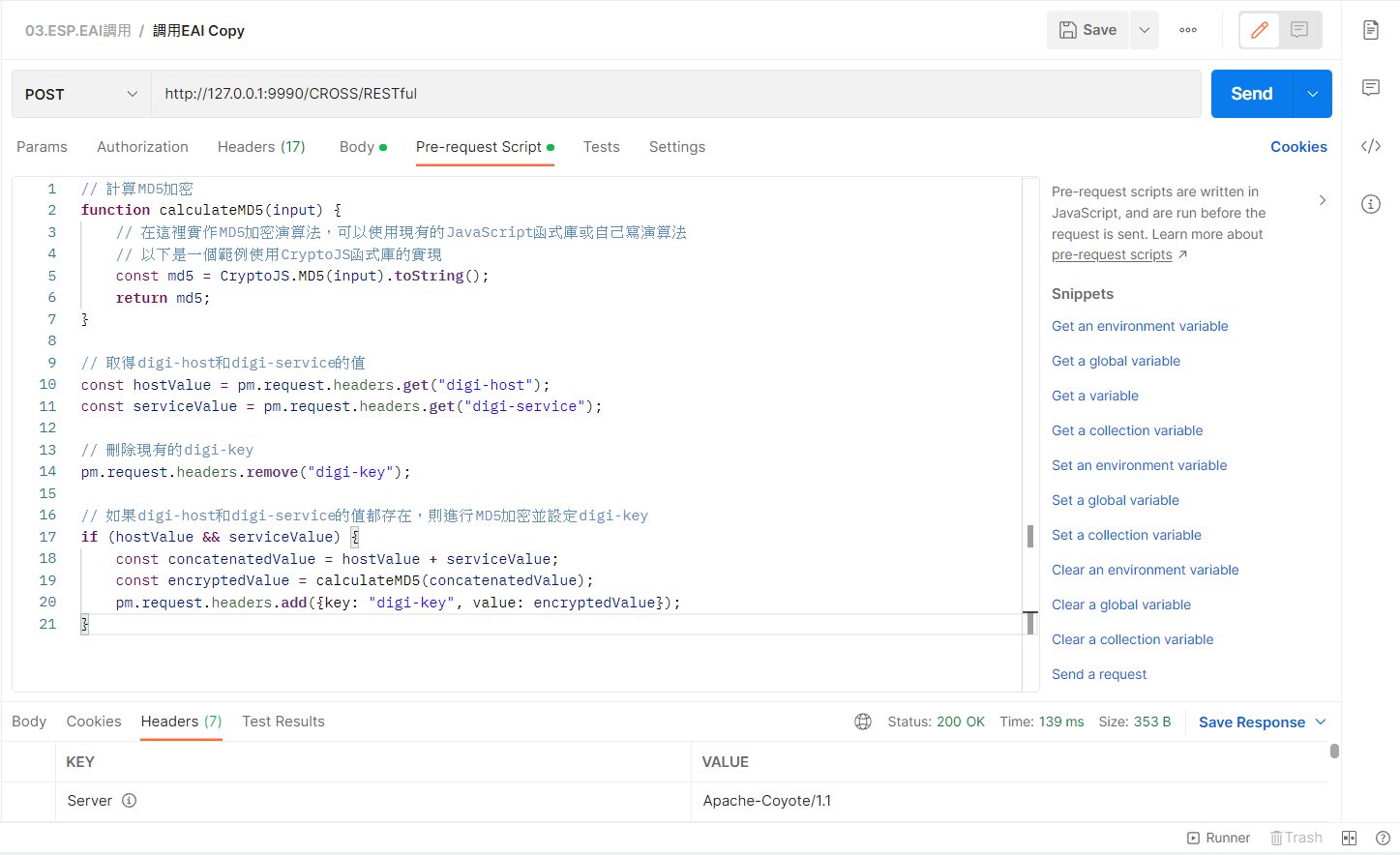The width and height of the screenshot is (1400, 855).
Task: Insert 'Get an environment variable' snippet
Action: point(1140,326)
